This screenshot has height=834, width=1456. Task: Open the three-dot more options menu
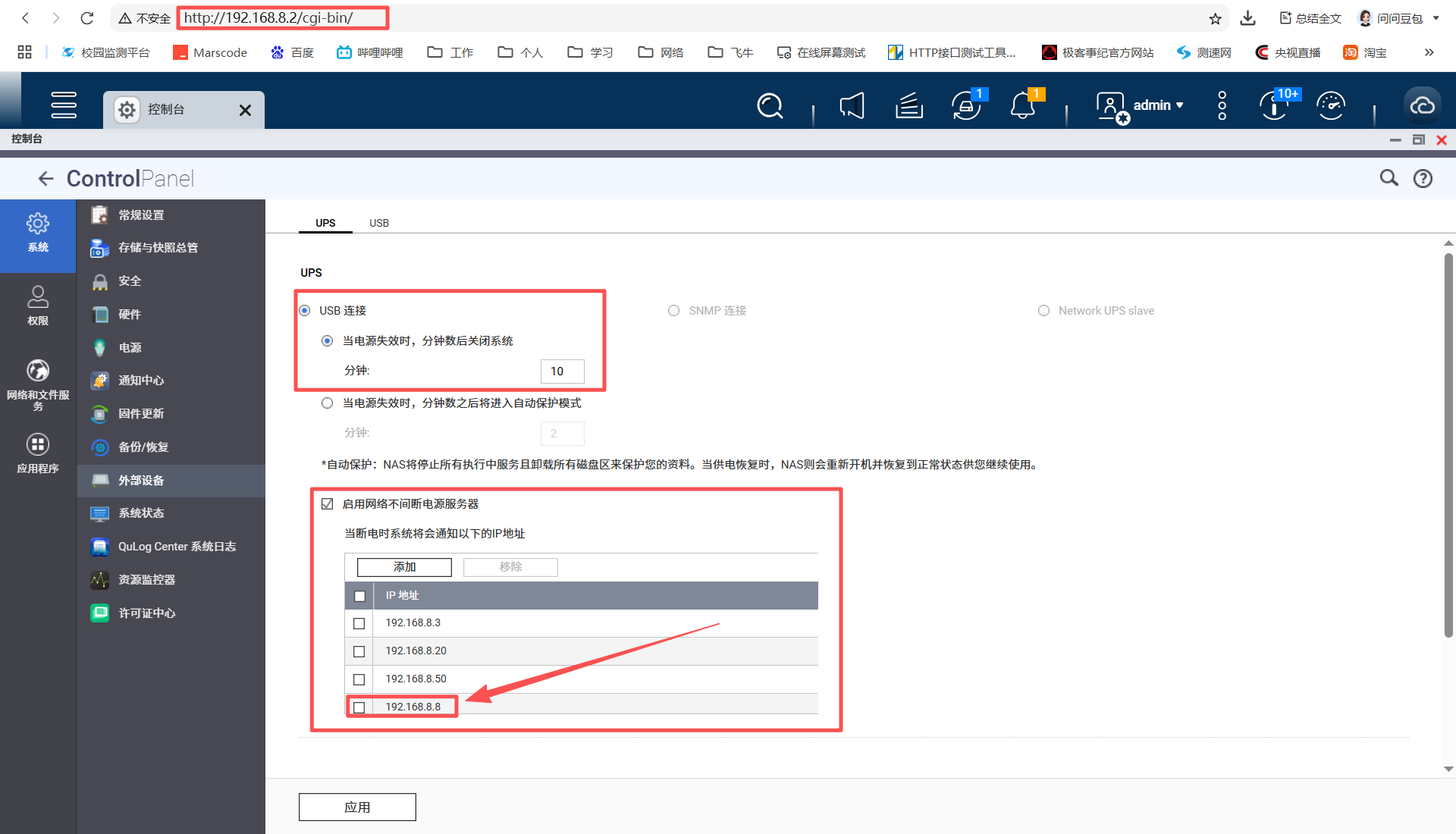coord(1222,105)
